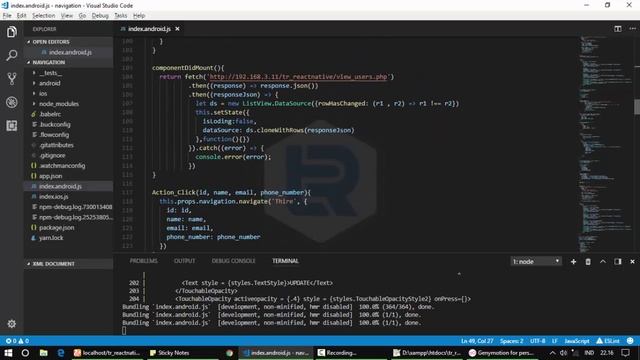The image size is (640, 360).
Task: Close the index.android.js editor tab
Action: tap(177, 29)
